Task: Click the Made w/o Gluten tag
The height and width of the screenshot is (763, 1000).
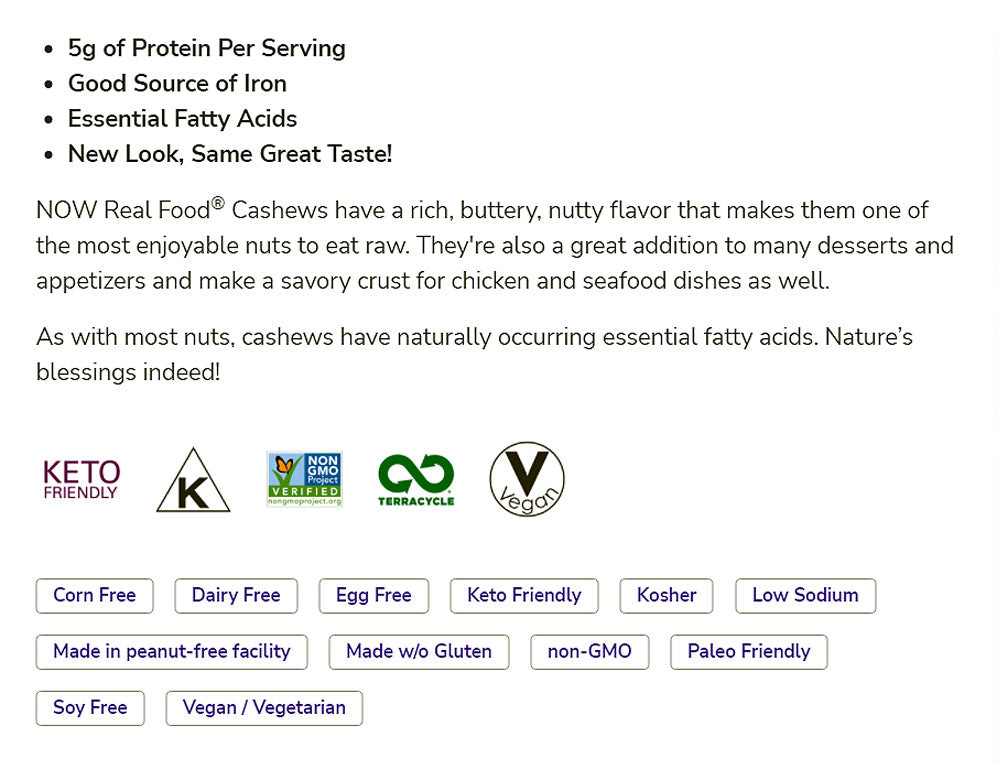Action: (419, 651)
